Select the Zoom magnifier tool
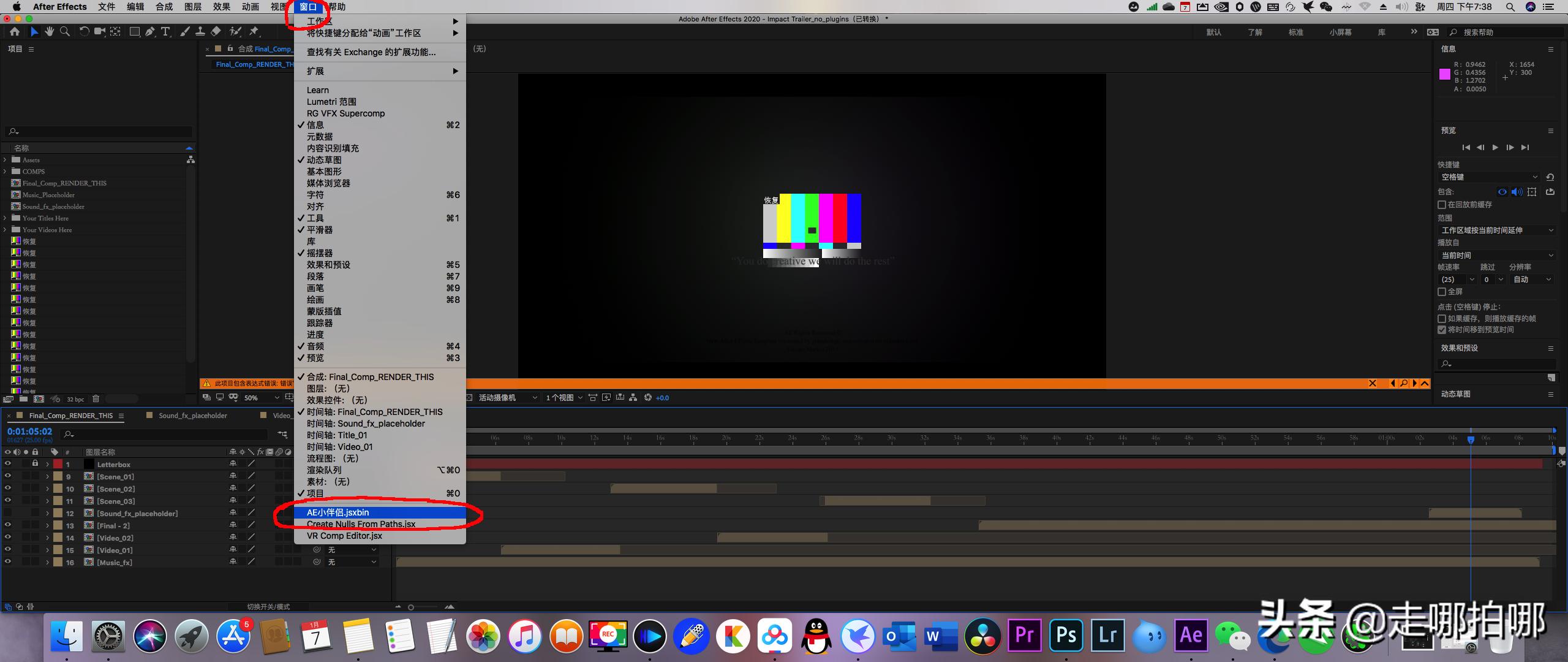The width and height of the screenshot is (1568, 662). (x=64, y=31)
